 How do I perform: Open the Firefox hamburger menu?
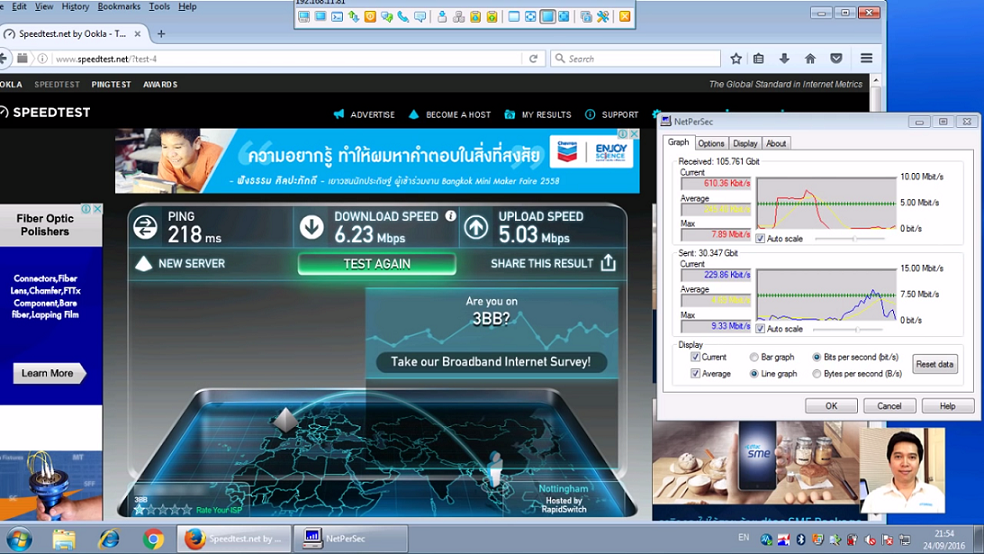(x=866, y=59)
